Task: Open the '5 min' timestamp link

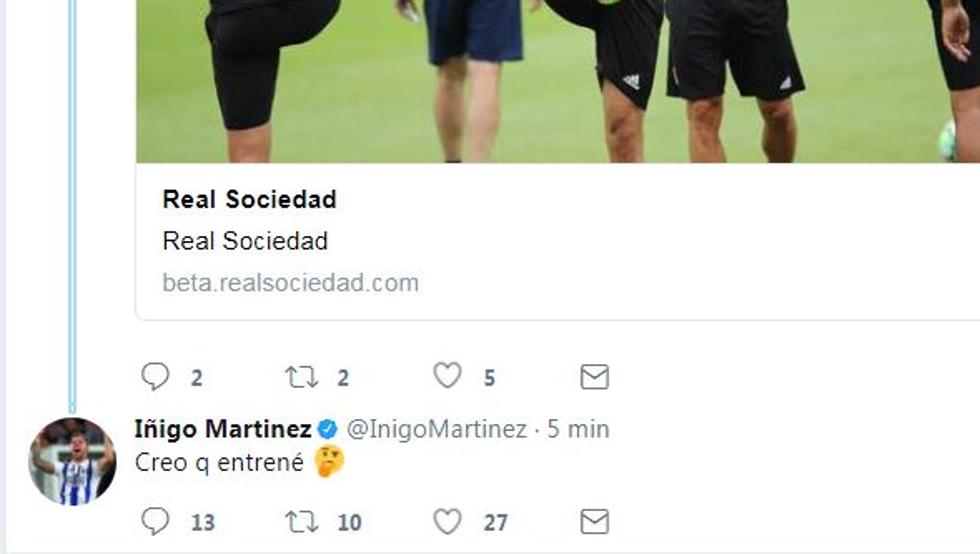Action: tap(578, 429)
